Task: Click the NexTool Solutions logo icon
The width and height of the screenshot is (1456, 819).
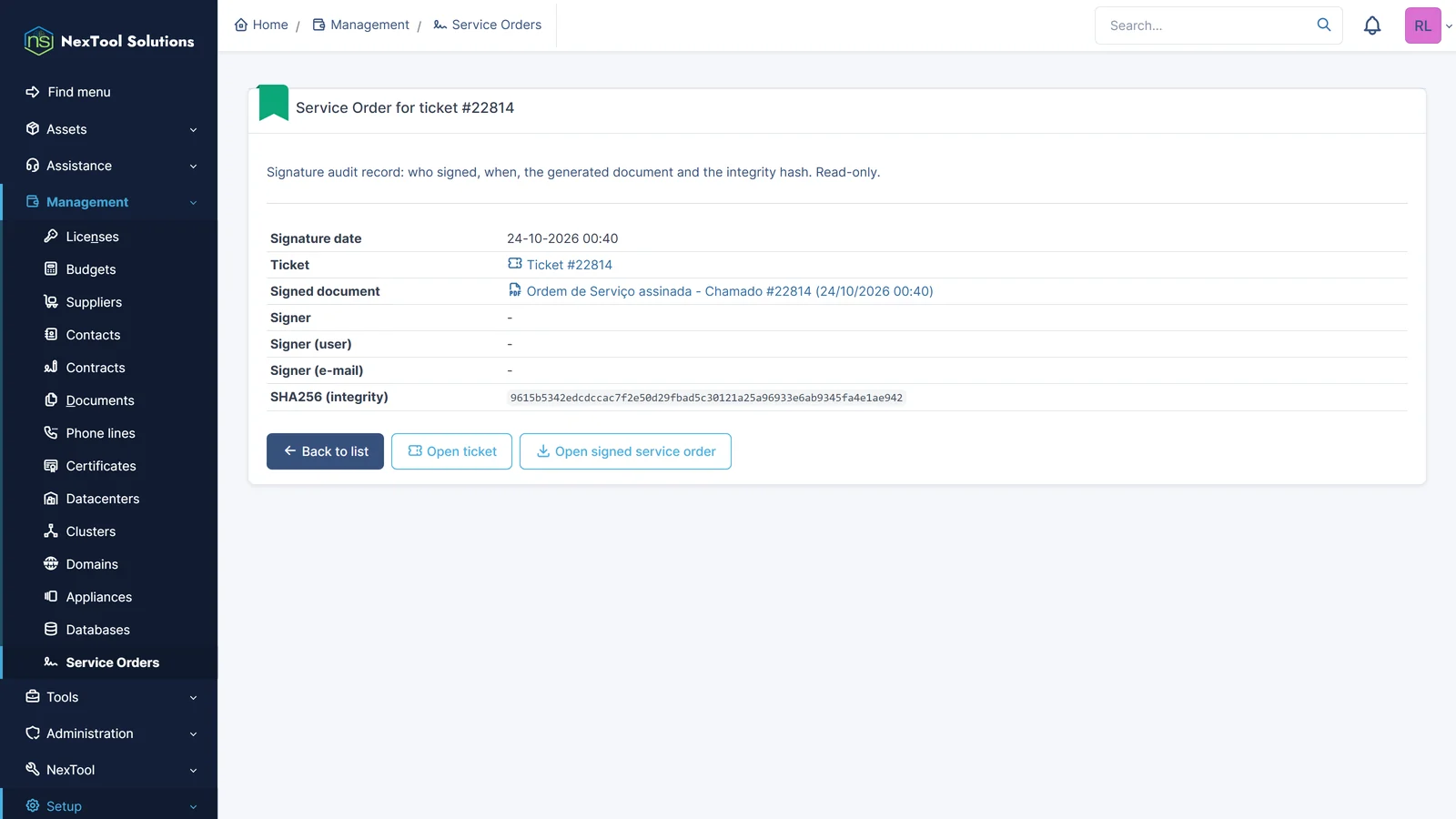Action: [x=38, y=41]
